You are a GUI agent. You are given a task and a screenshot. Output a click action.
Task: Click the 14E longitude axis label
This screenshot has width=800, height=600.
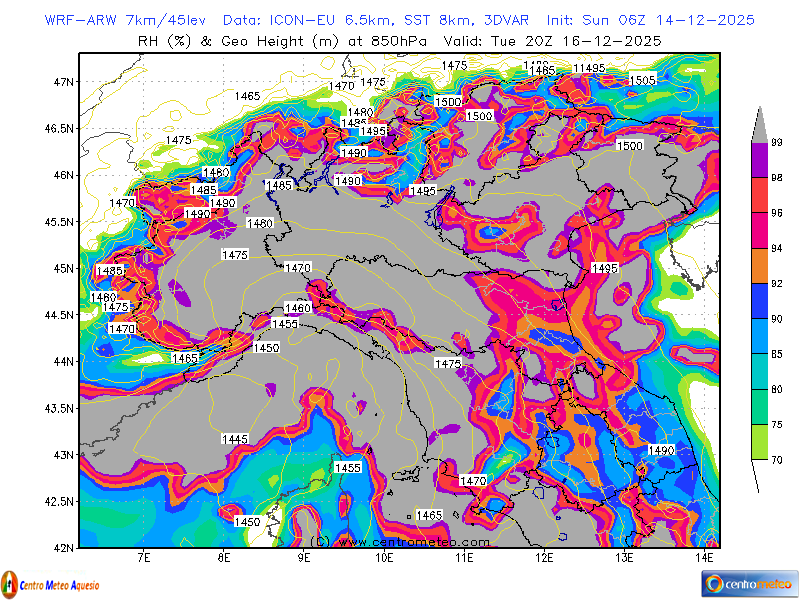(704, 557)
